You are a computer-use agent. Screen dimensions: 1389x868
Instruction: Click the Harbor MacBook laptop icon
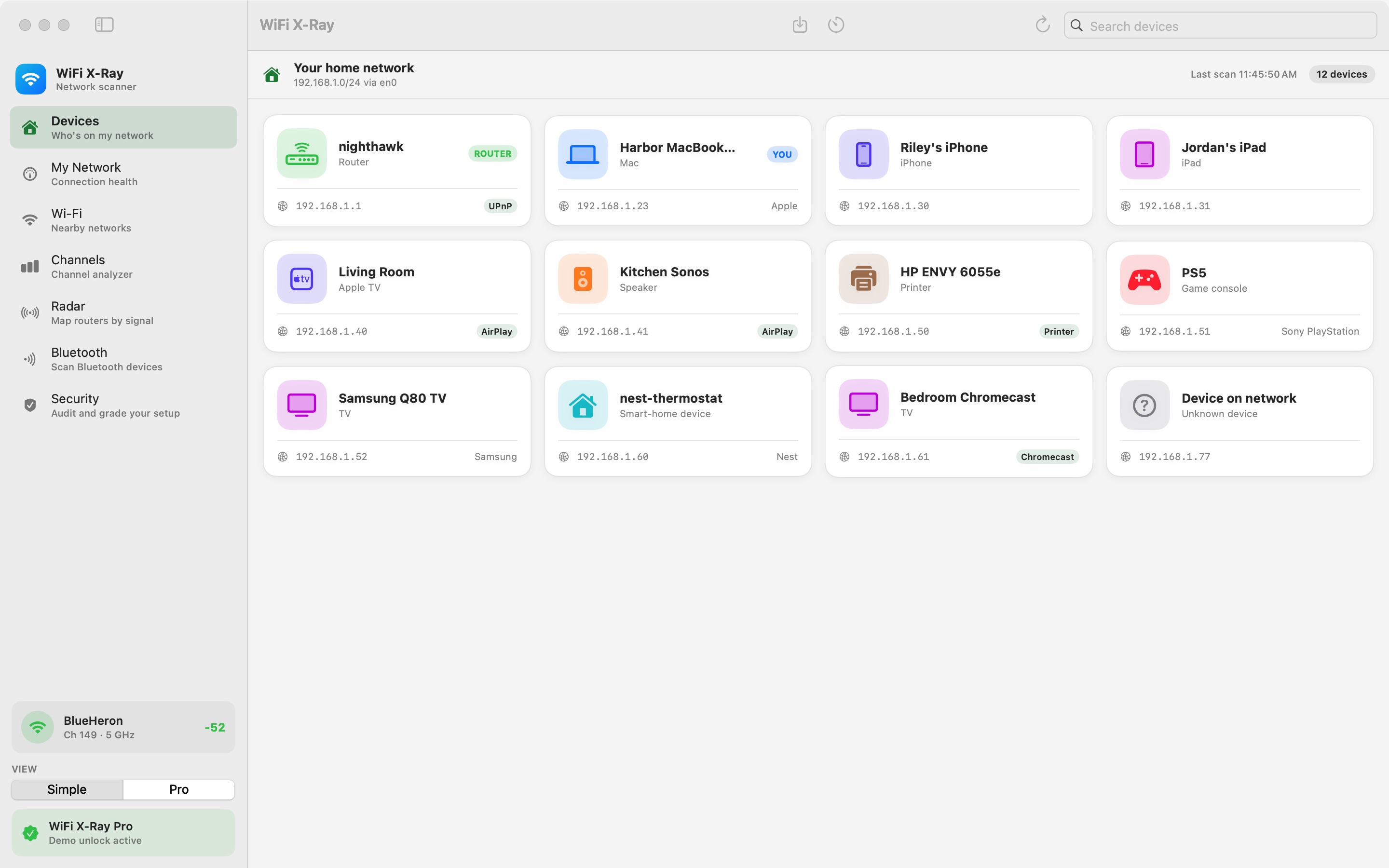coord(583,154)
